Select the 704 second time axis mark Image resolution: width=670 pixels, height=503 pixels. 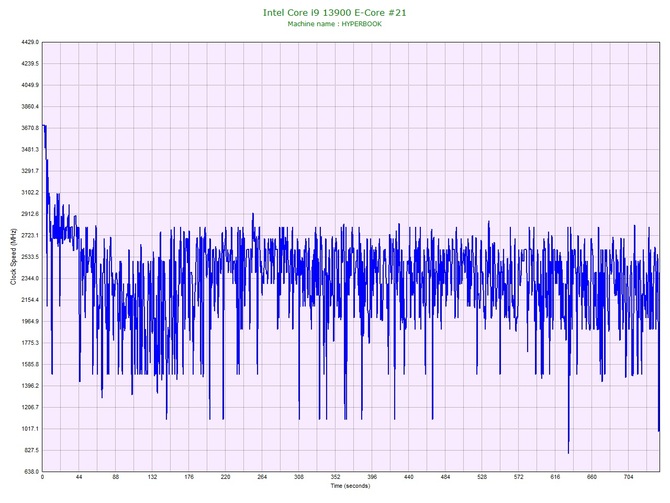[x=629, y=478]
